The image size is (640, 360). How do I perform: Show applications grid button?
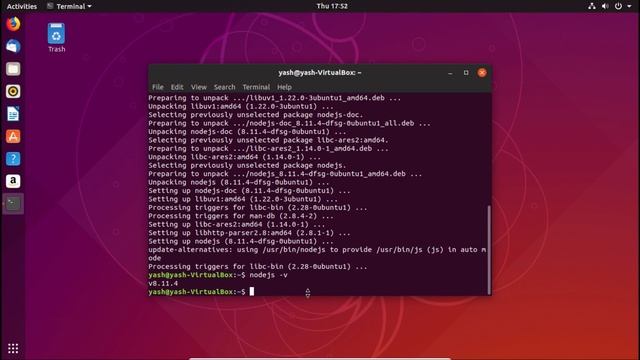[x=13, y=348]
